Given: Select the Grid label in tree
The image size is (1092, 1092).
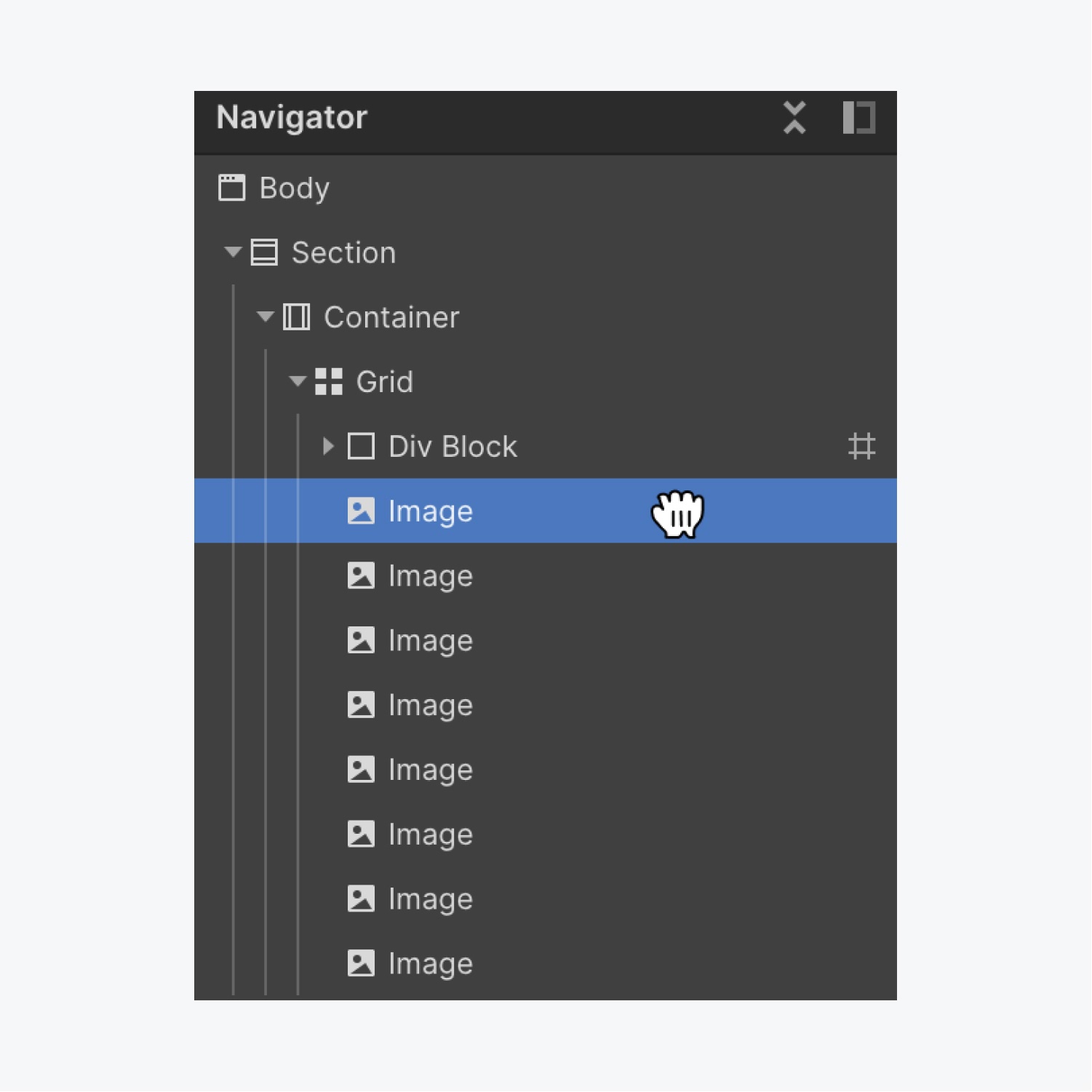Looking at the screenshot, I should tap(384, 381).
